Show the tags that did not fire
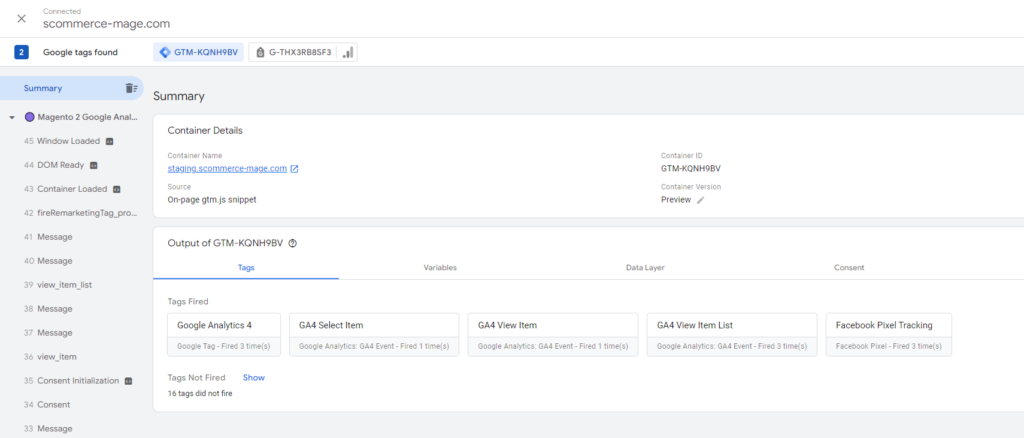This screenshot has width=1024, height=438. (x=253, y=378)
